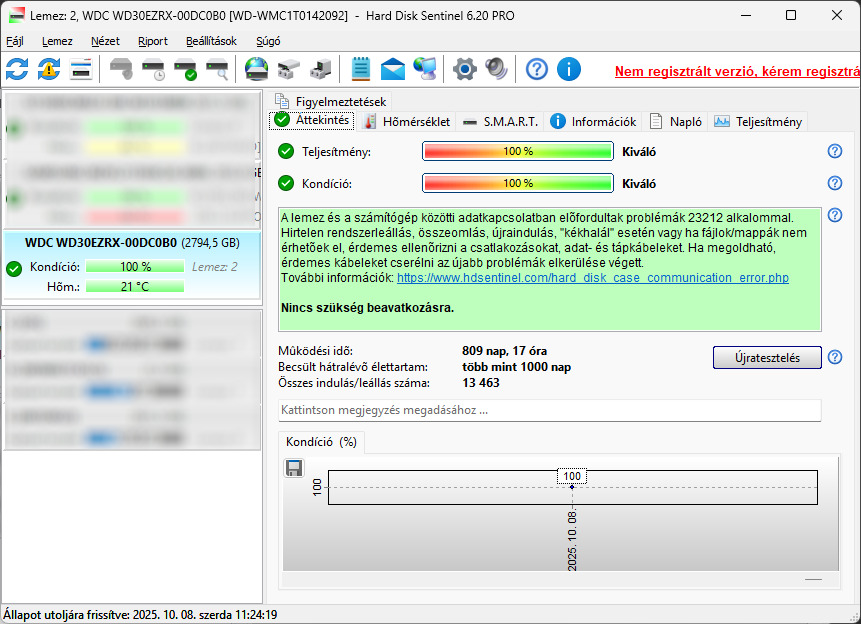Click the globe with monitor toolbar icon
The width and height of the screenshot is (861, 624).
pos(424,70)
